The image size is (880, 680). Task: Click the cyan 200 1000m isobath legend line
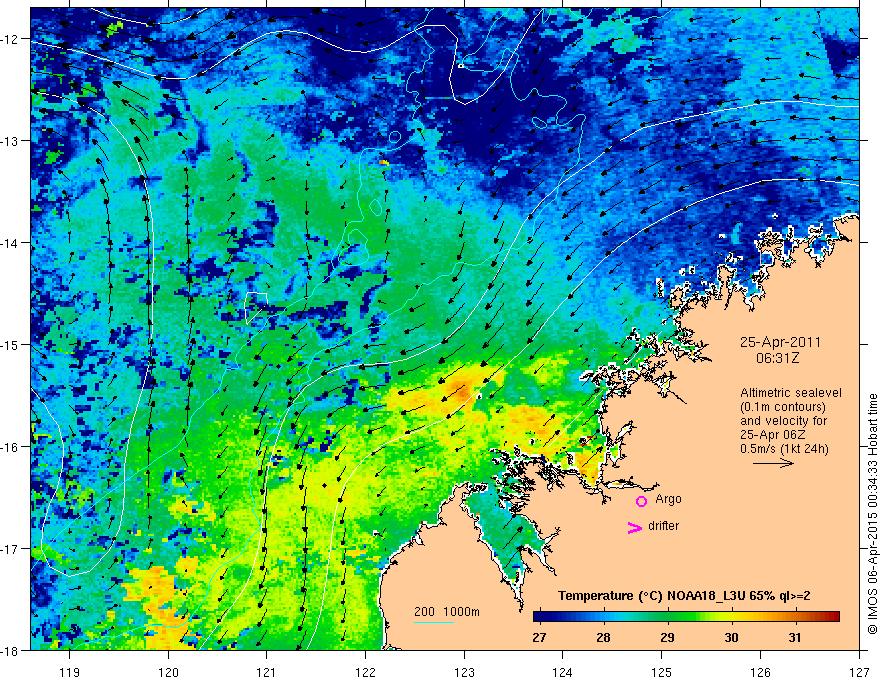pyautogui.click(x=434, y=622)
